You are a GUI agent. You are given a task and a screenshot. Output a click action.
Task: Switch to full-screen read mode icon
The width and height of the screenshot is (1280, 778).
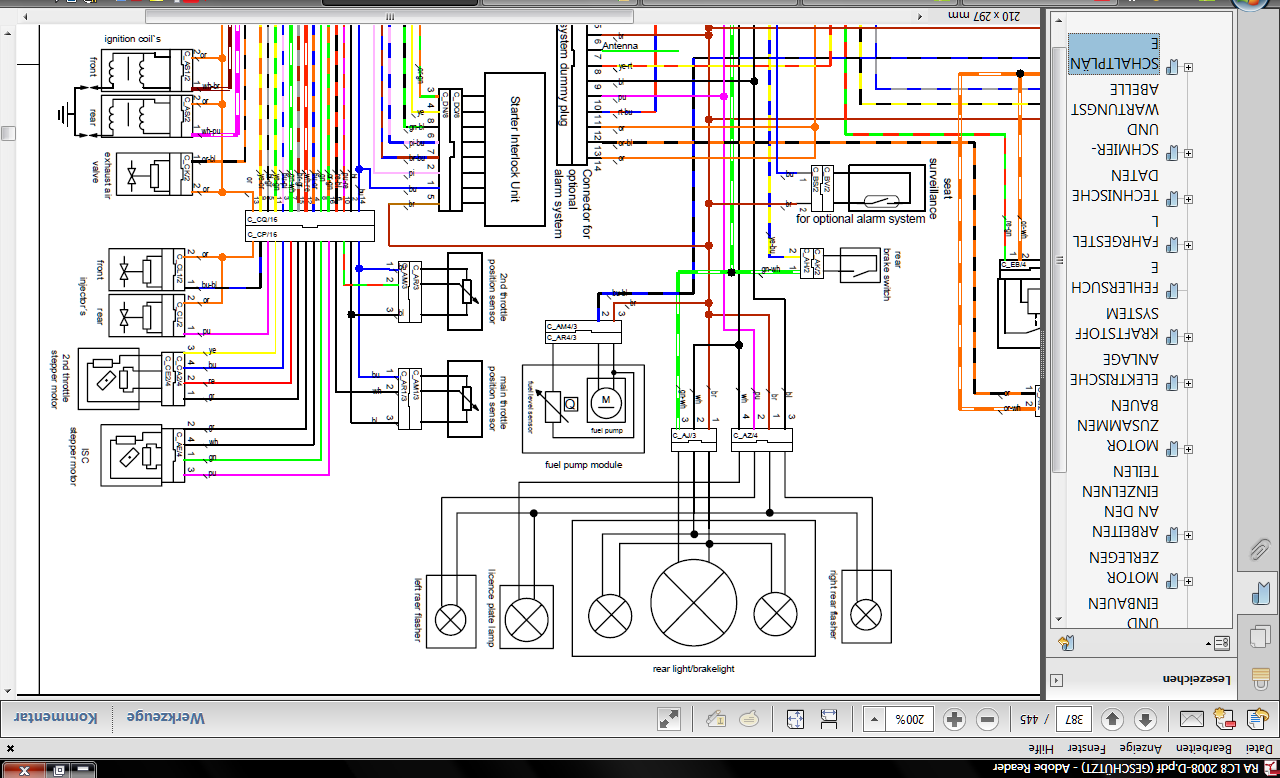669,719
